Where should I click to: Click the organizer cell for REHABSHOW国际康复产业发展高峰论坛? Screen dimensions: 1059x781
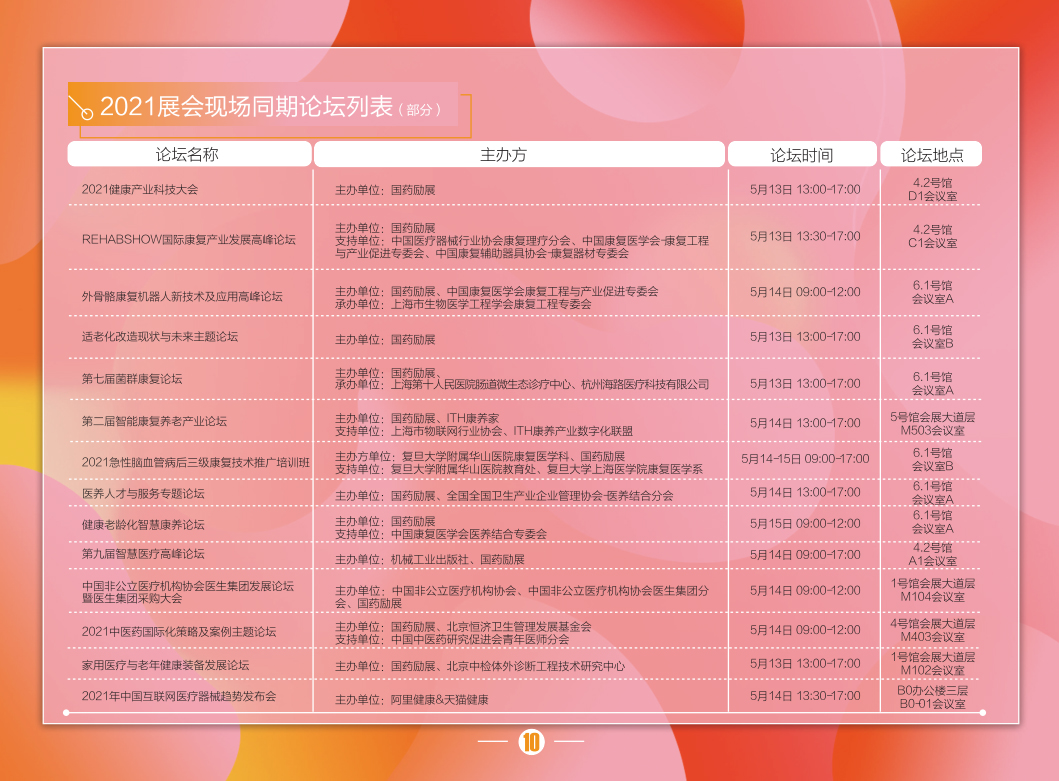[x=522, y=241]
